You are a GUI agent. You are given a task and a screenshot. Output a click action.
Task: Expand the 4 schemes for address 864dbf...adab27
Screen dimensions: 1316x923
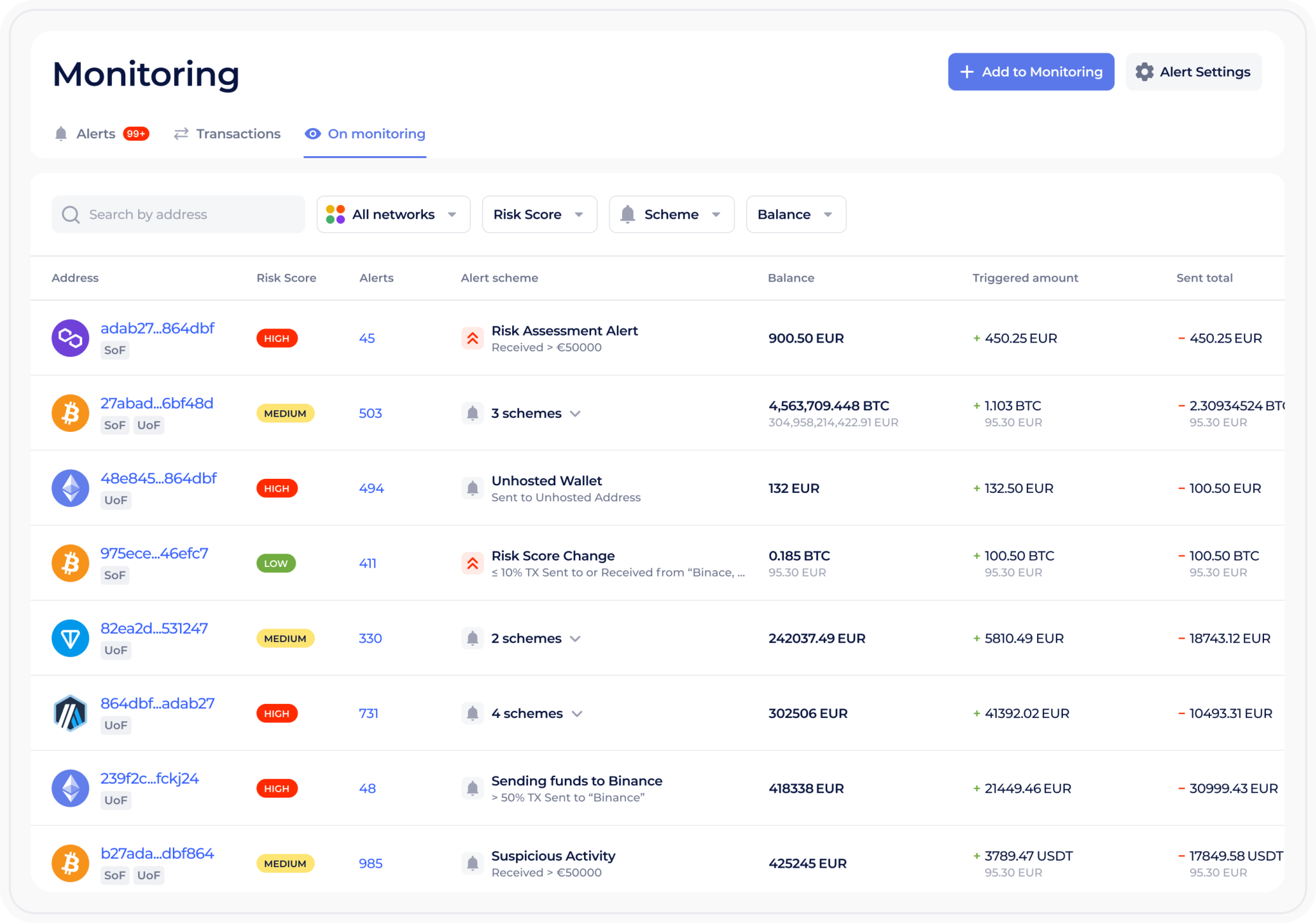[x=577, y=713]
